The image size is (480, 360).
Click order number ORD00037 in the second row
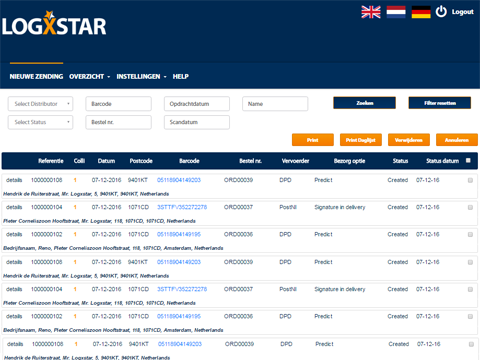(238, 207)
